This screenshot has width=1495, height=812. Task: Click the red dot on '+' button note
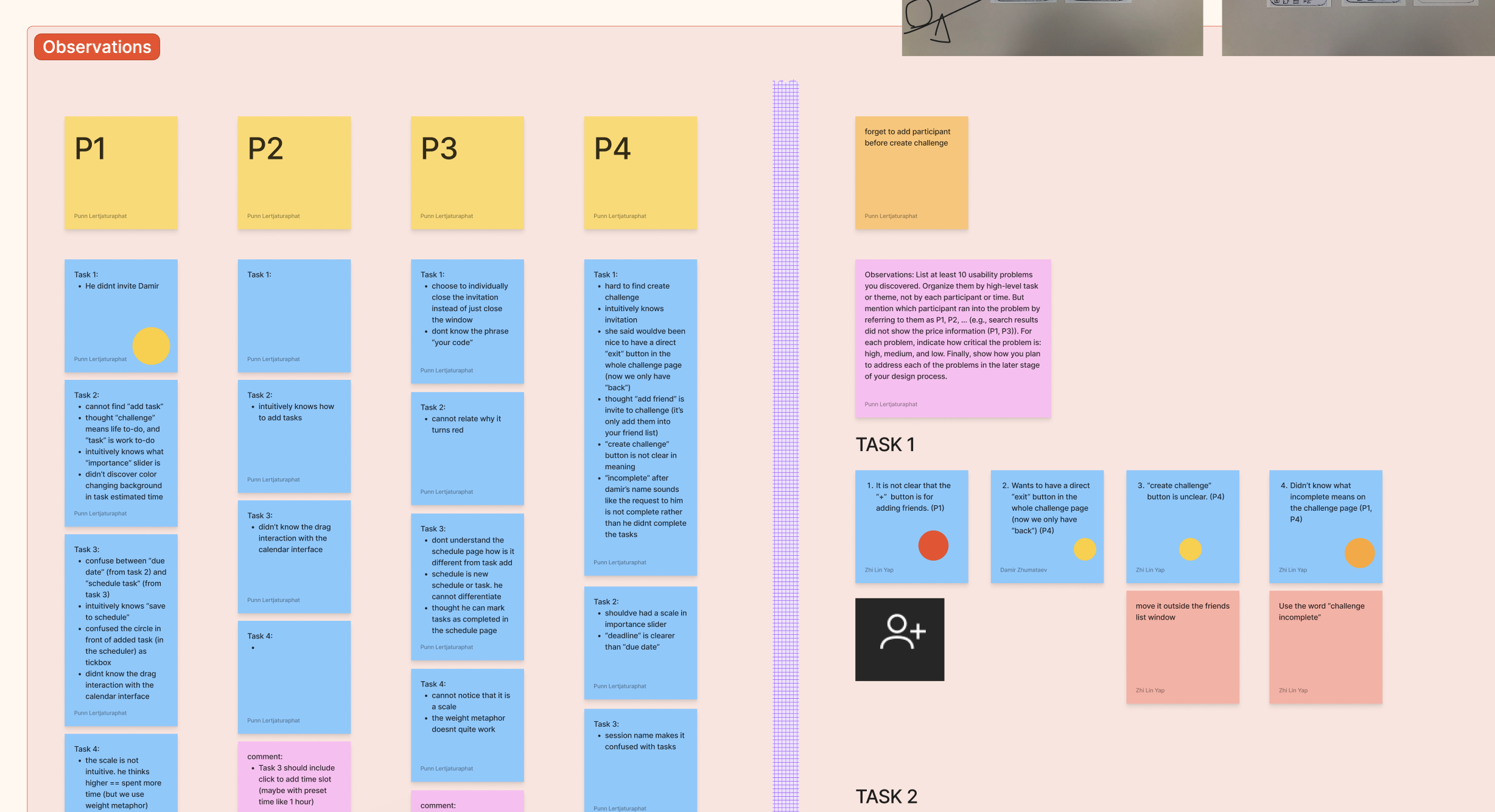(x=933, y=545)
